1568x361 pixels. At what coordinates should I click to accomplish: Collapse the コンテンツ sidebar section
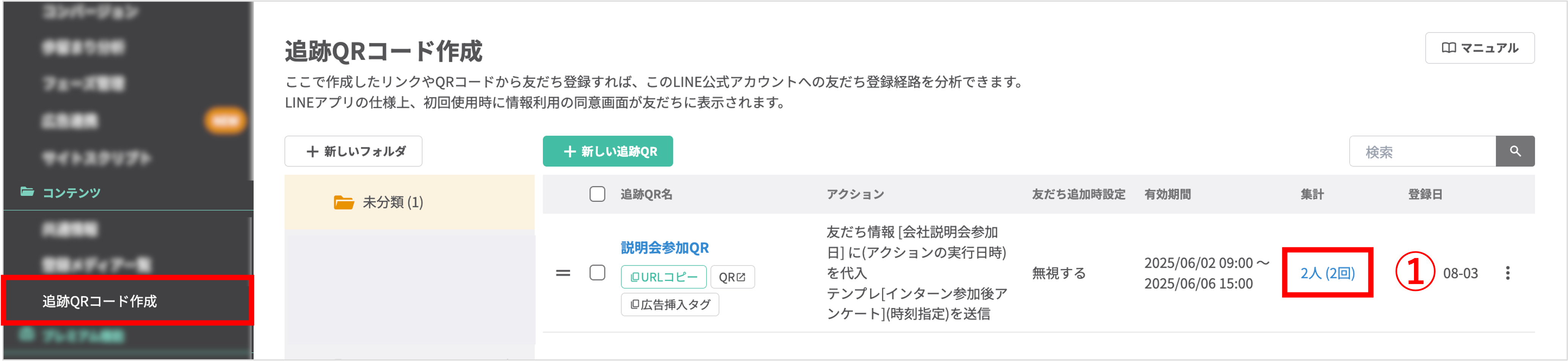click(71, 193)
